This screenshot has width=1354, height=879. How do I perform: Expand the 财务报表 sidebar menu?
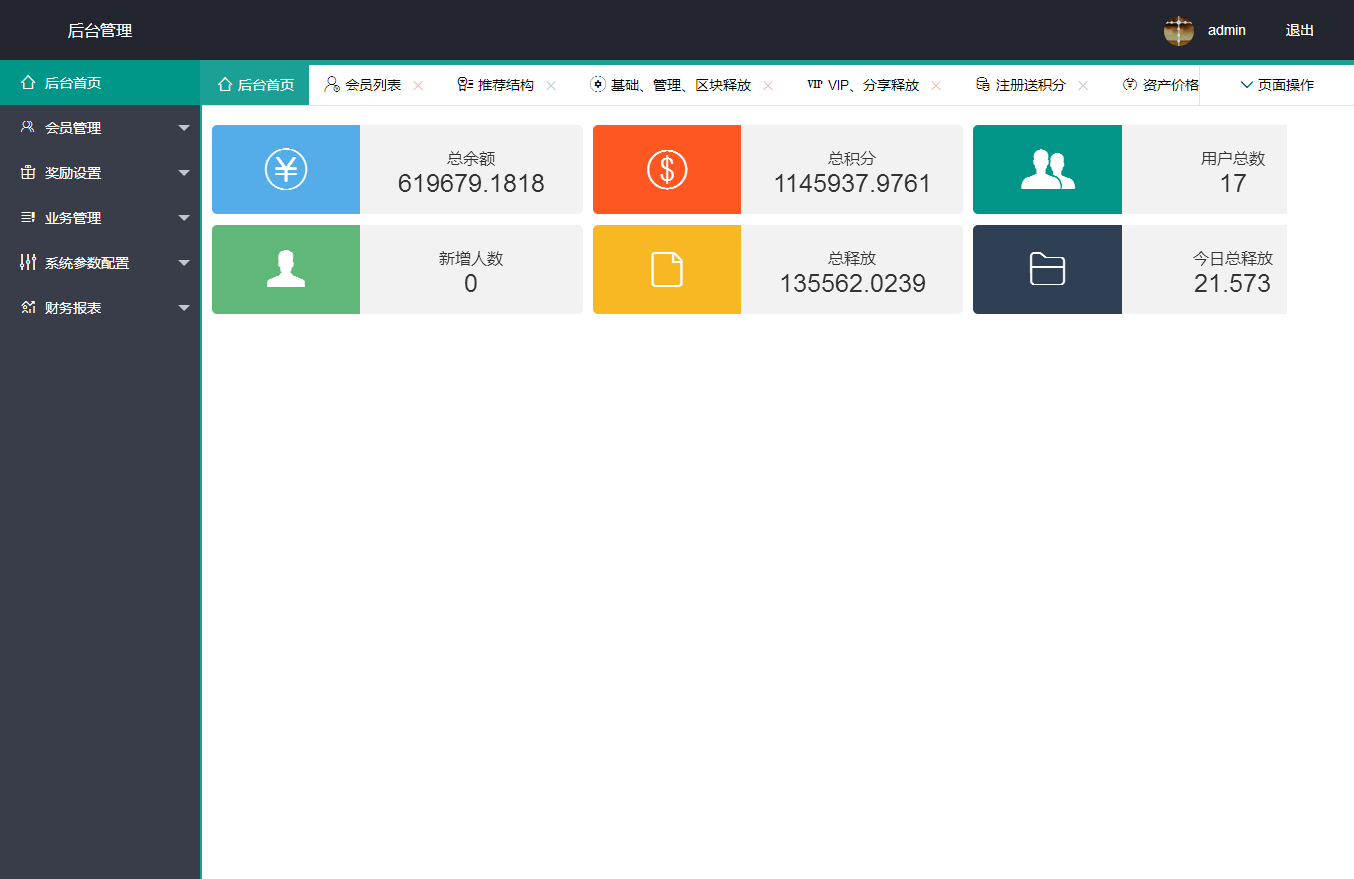[x=100, y=308]
